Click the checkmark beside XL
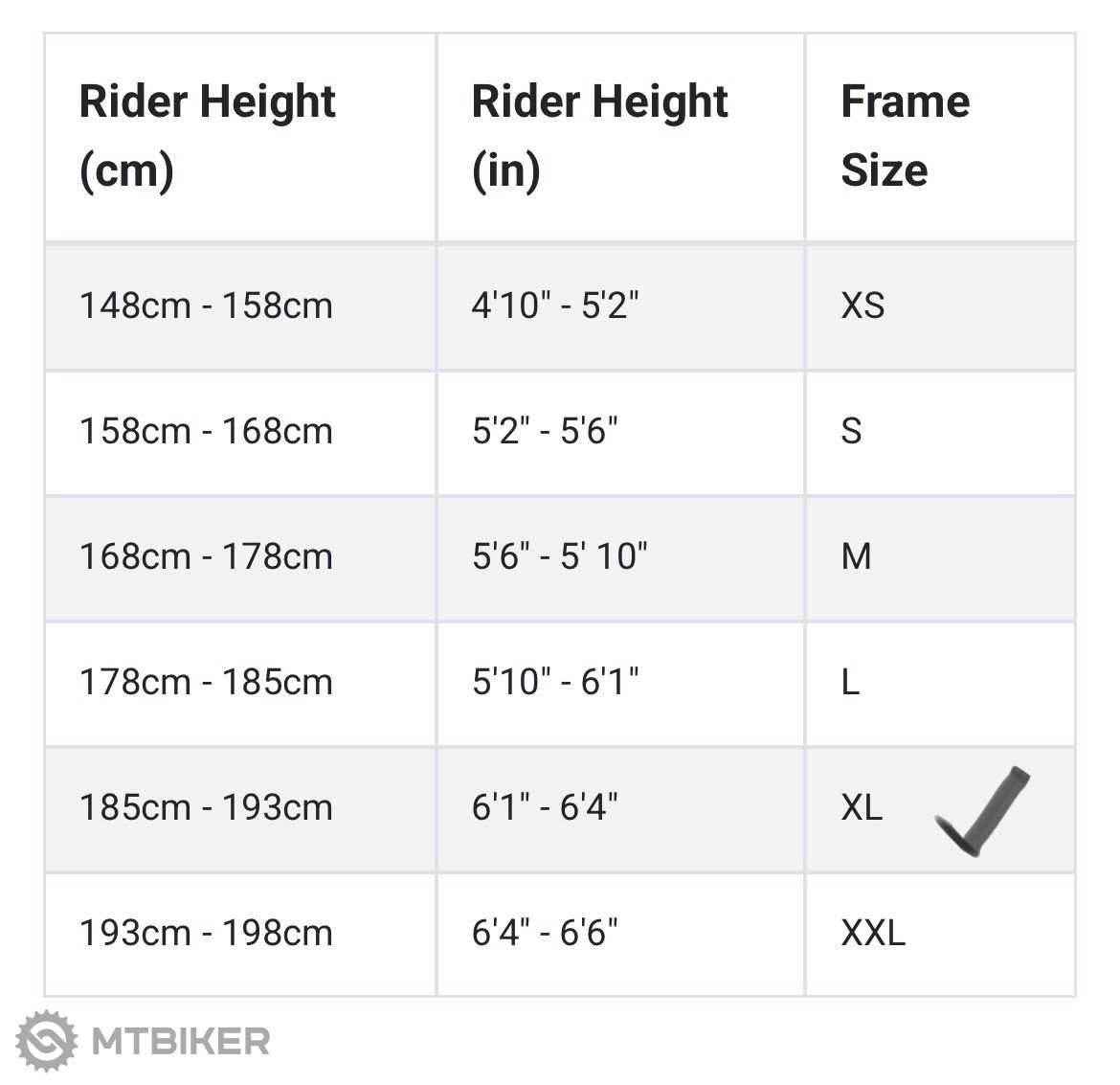Image resolution: width=1120 pixels, height=1085 pixels. click(x=983, y=810)
